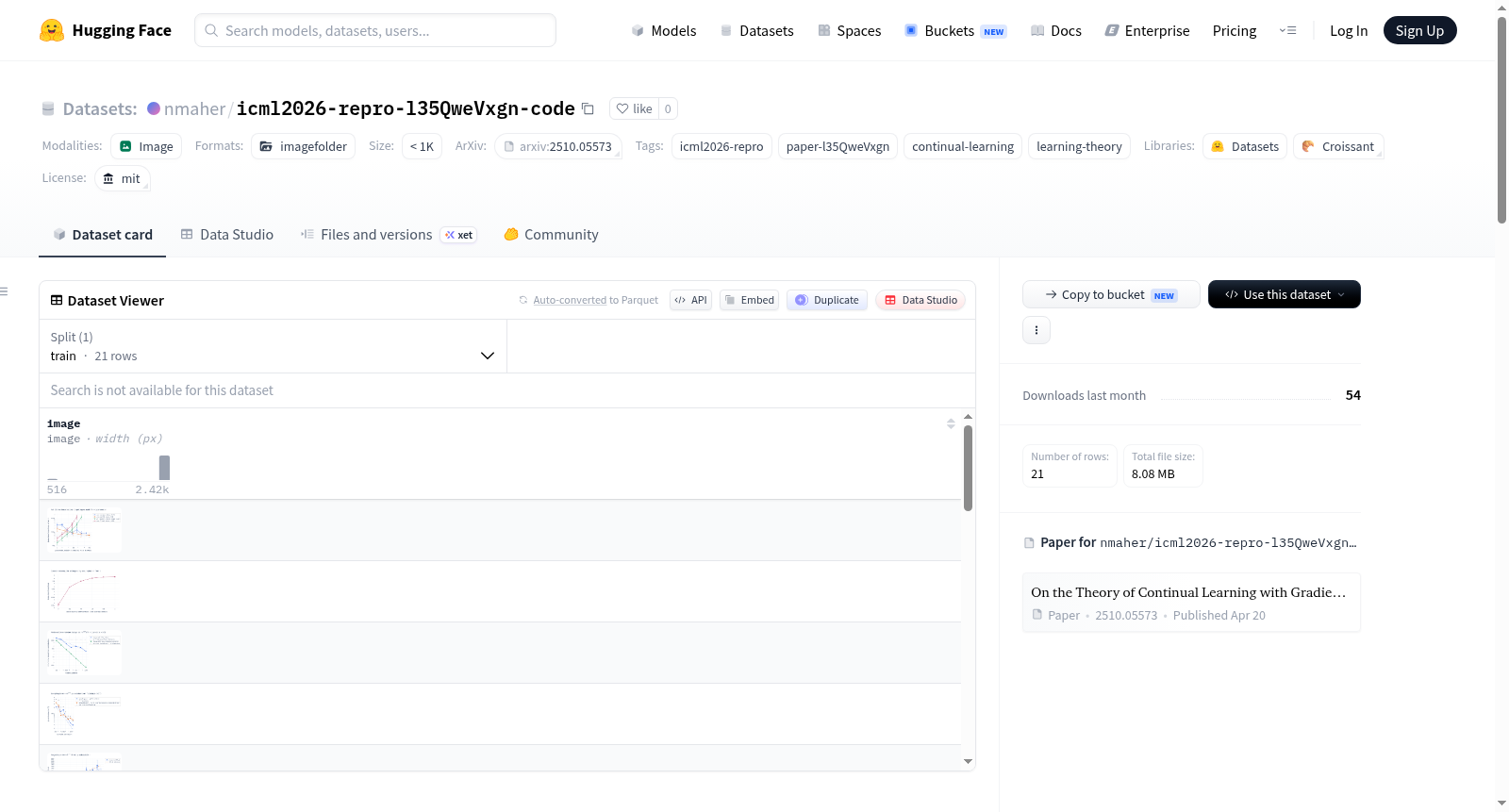Click the < 1K size tag

422,146
